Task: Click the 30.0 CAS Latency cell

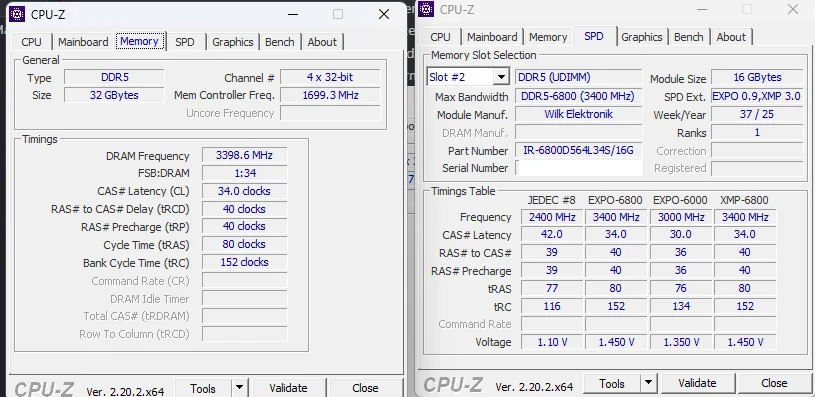Action: 680,234
